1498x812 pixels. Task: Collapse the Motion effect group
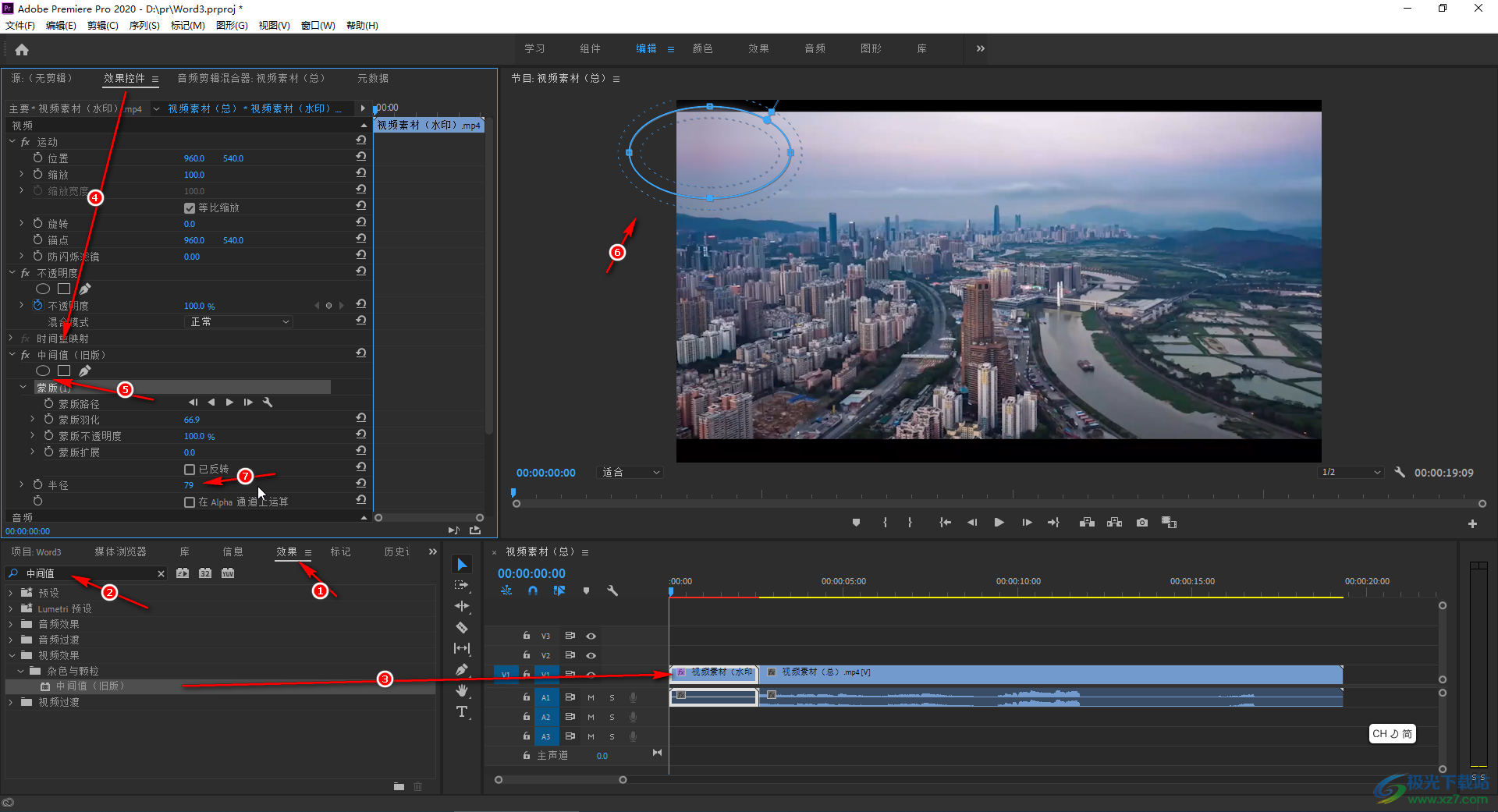tap(12, 141)
